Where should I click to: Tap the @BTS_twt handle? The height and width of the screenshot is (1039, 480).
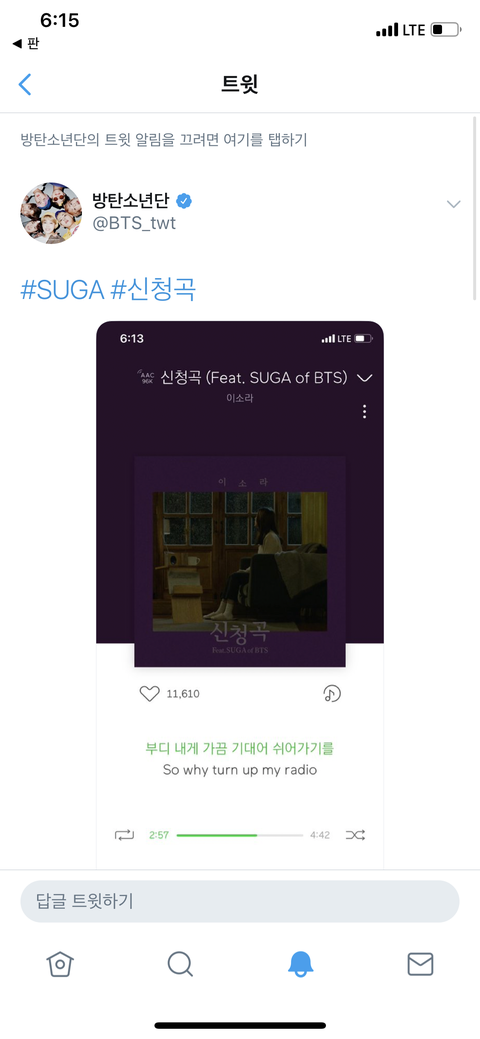click(x=134, y=223)
